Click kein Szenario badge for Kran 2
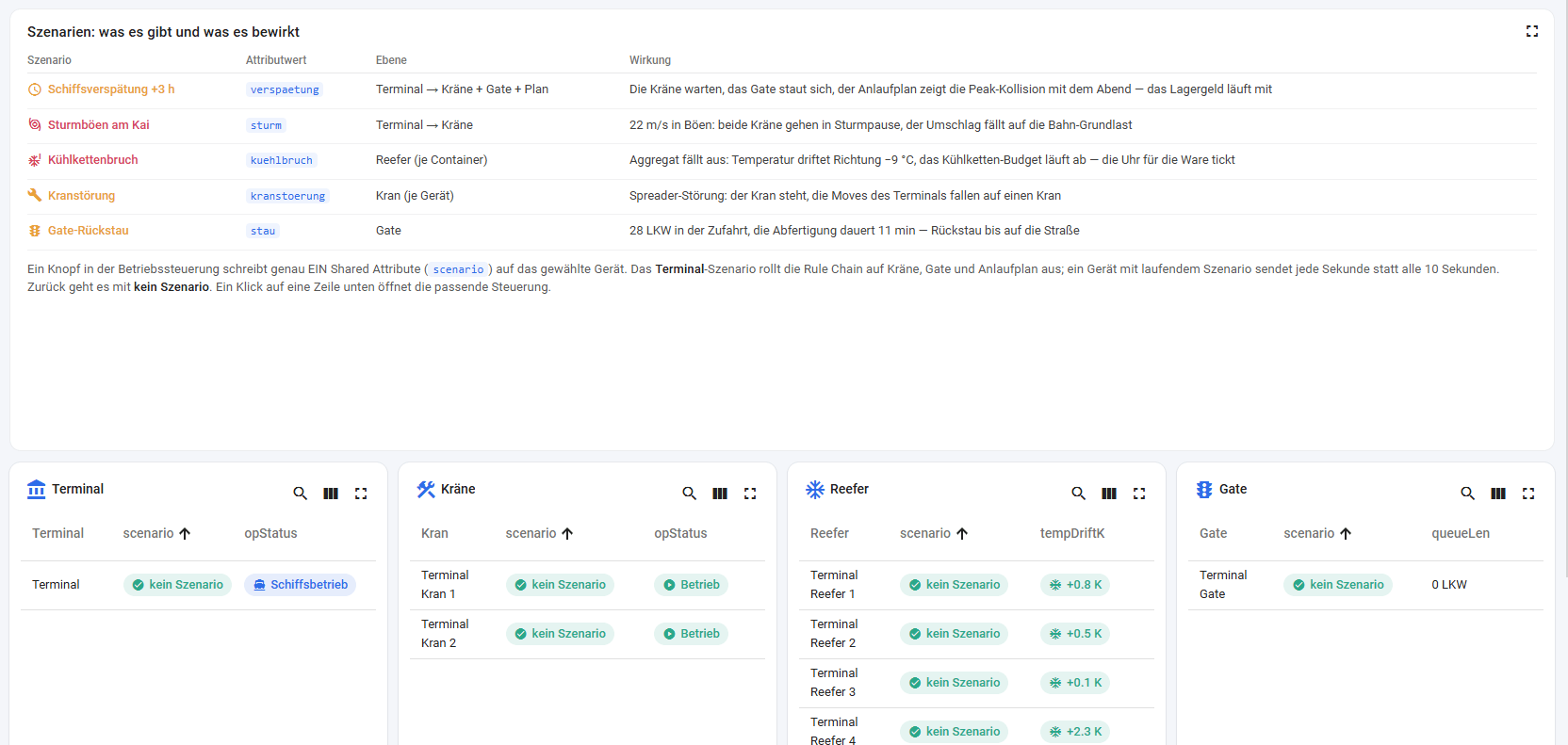 pos(560,634)
